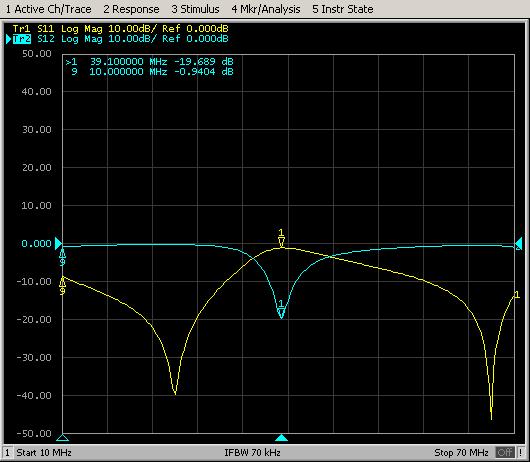Click marker 1 readout 39.100000 MHz

coord(128,62)
